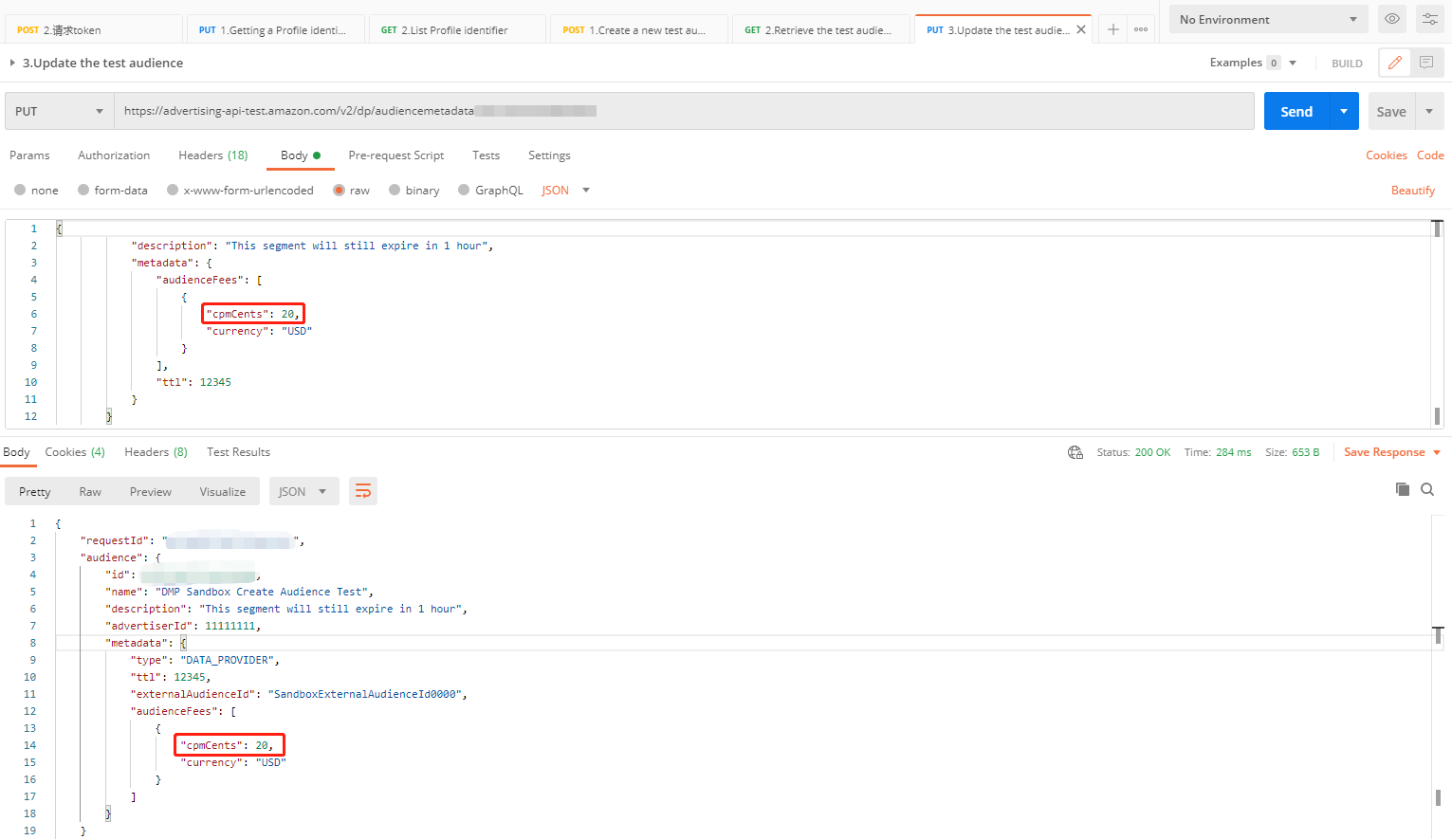The image size is (1452, 840).
Task: Open the No Environment dropdown
Action: point(1268,19)
